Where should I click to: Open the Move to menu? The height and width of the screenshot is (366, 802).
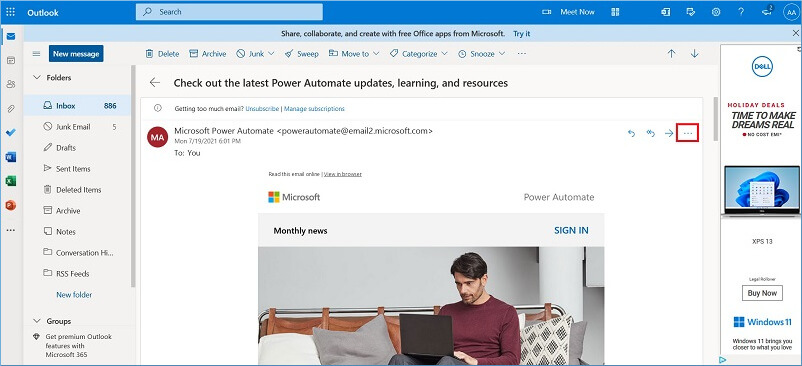coord(354,54)
